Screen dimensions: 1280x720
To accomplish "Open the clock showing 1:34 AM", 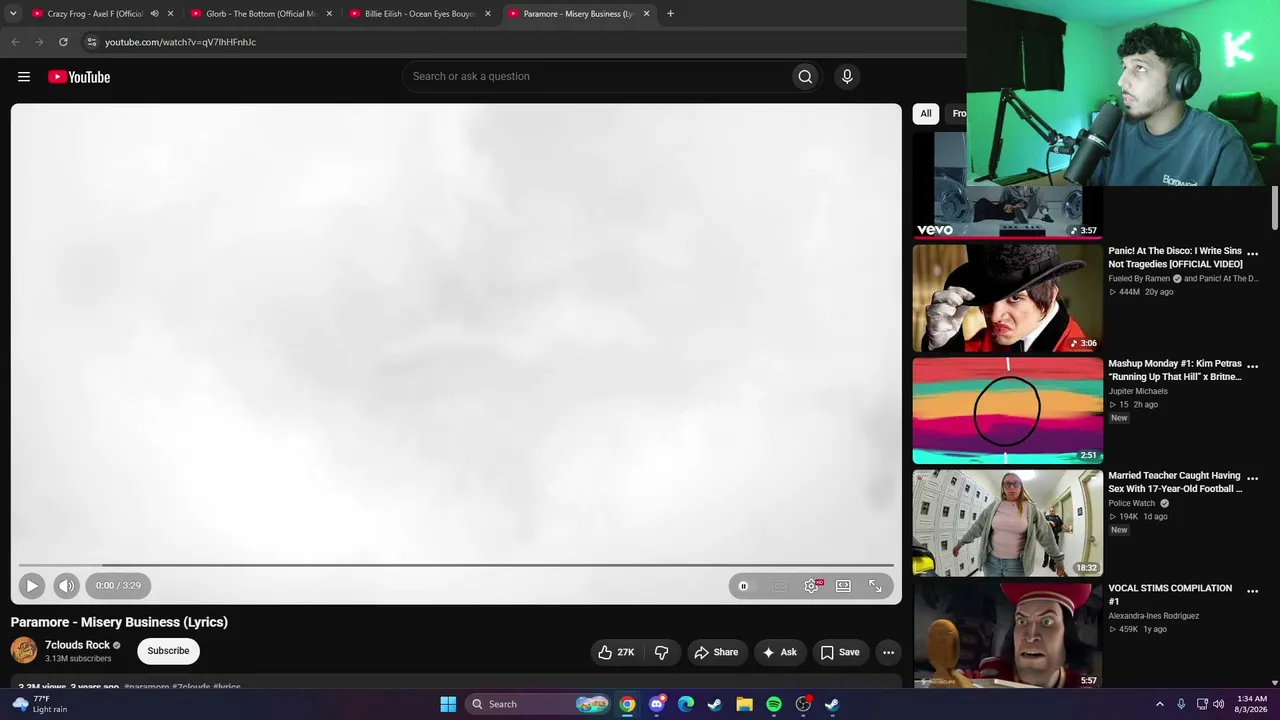I will pyautogui.click(x=1252, y=704).
